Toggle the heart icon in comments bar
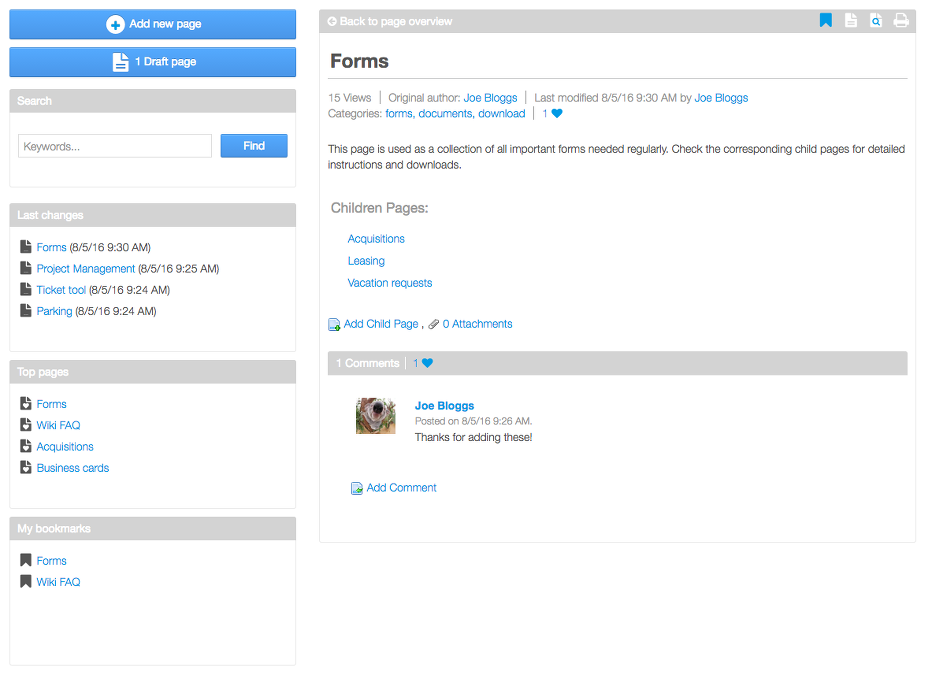 pyautogui.click(x=427, y=363)
